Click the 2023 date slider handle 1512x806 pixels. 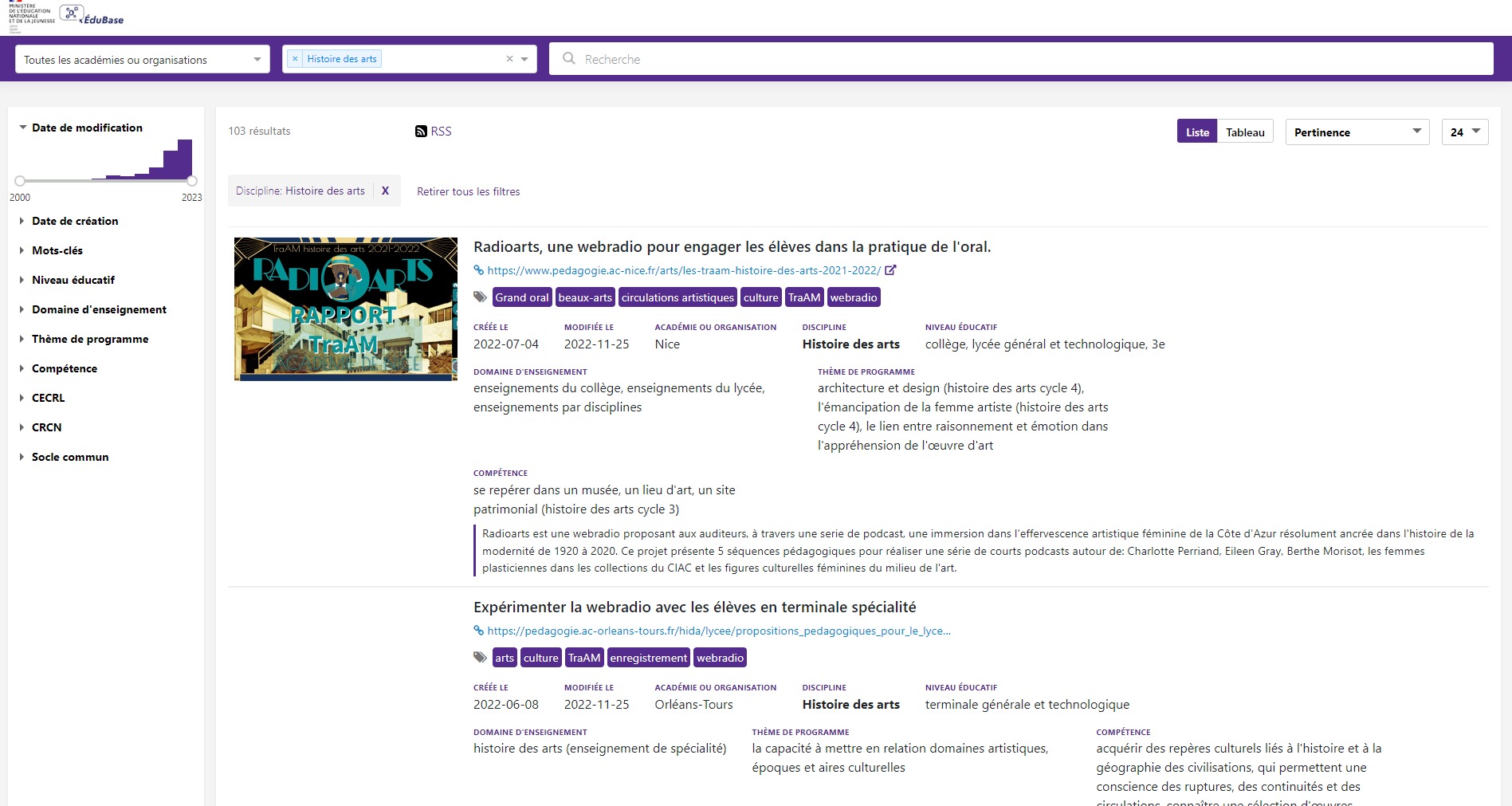[x=192, y=181]
